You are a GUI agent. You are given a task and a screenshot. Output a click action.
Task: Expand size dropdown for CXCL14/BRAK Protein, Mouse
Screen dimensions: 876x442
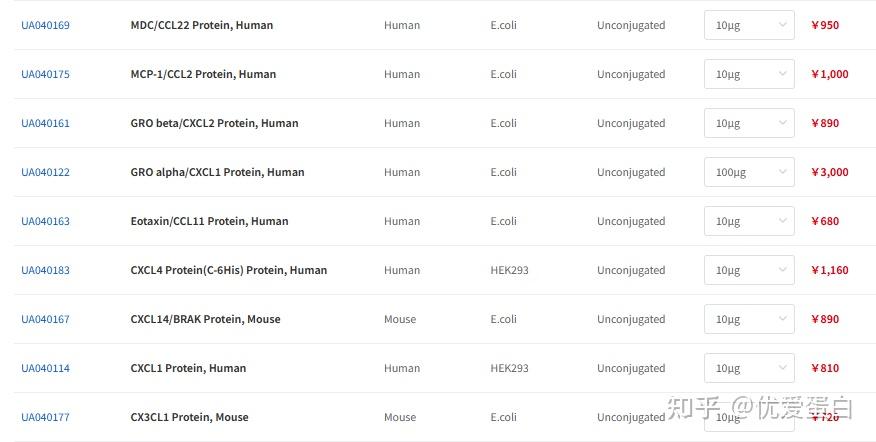click(x=749, y=319)
